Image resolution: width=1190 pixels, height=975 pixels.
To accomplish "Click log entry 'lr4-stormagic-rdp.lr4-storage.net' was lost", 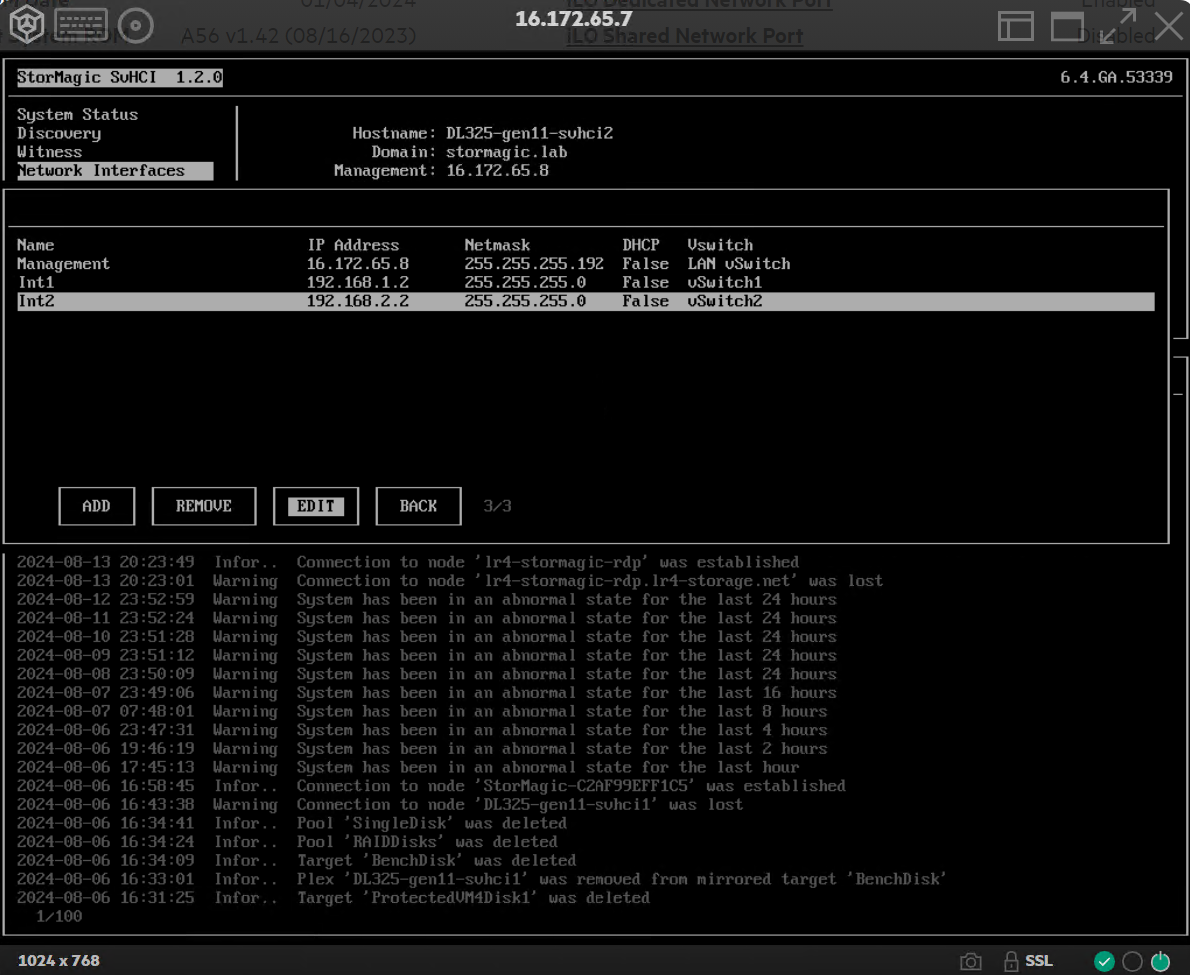I will click(x=450, y=581).
